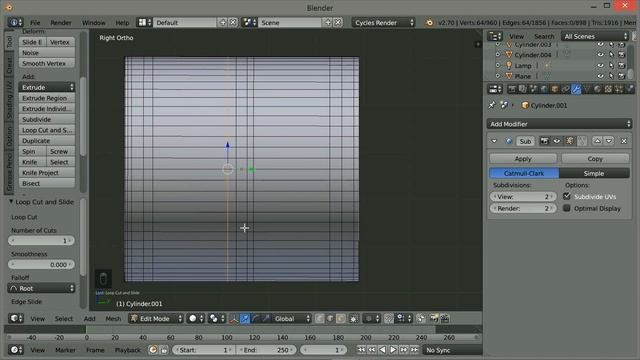Click the Copy modifier button
640x360 pixels.
[595, 159]
